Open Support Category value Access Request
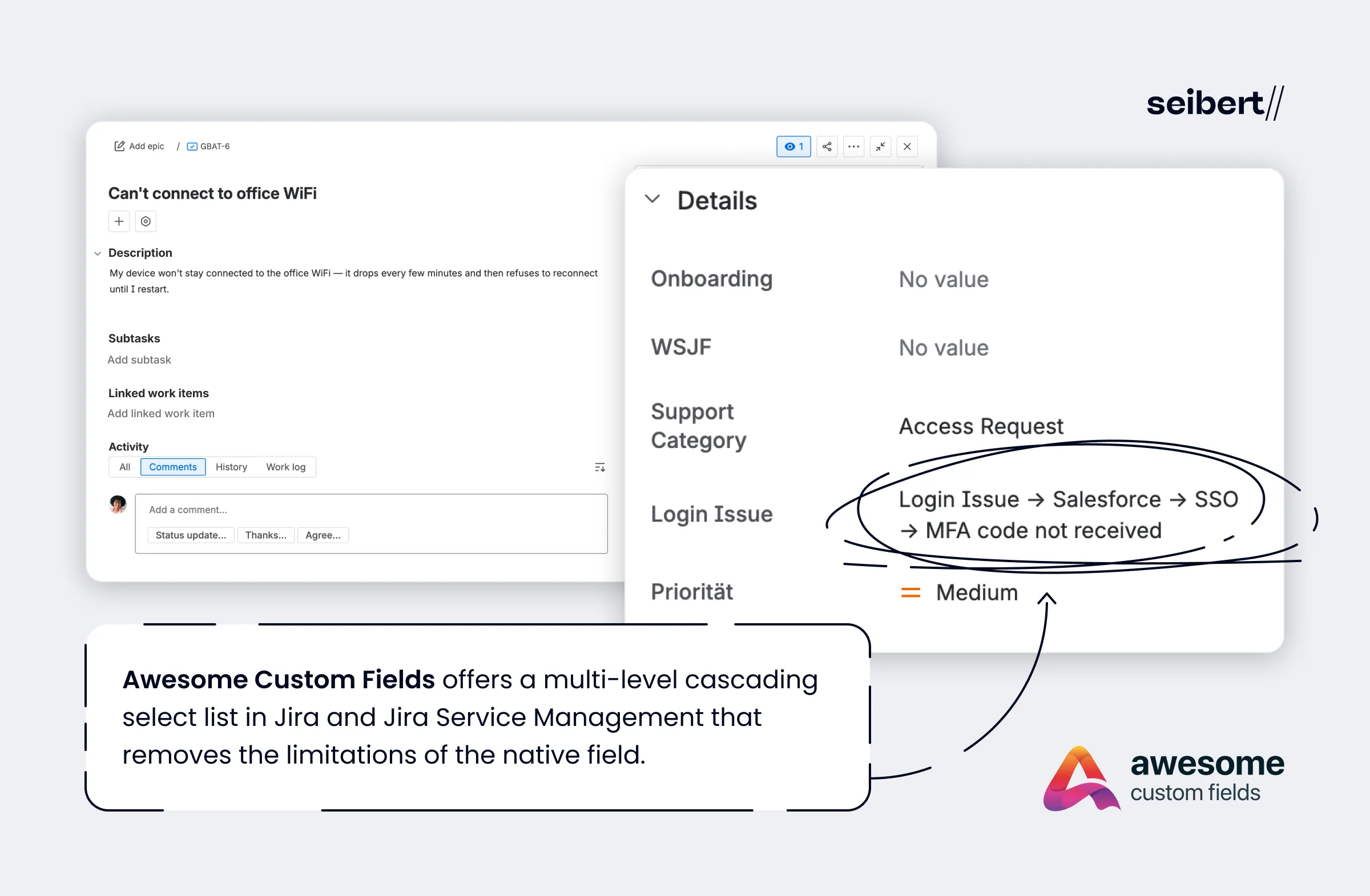Image resolution: width=1370 pixels, height=896 pixels. coord(981,426)
